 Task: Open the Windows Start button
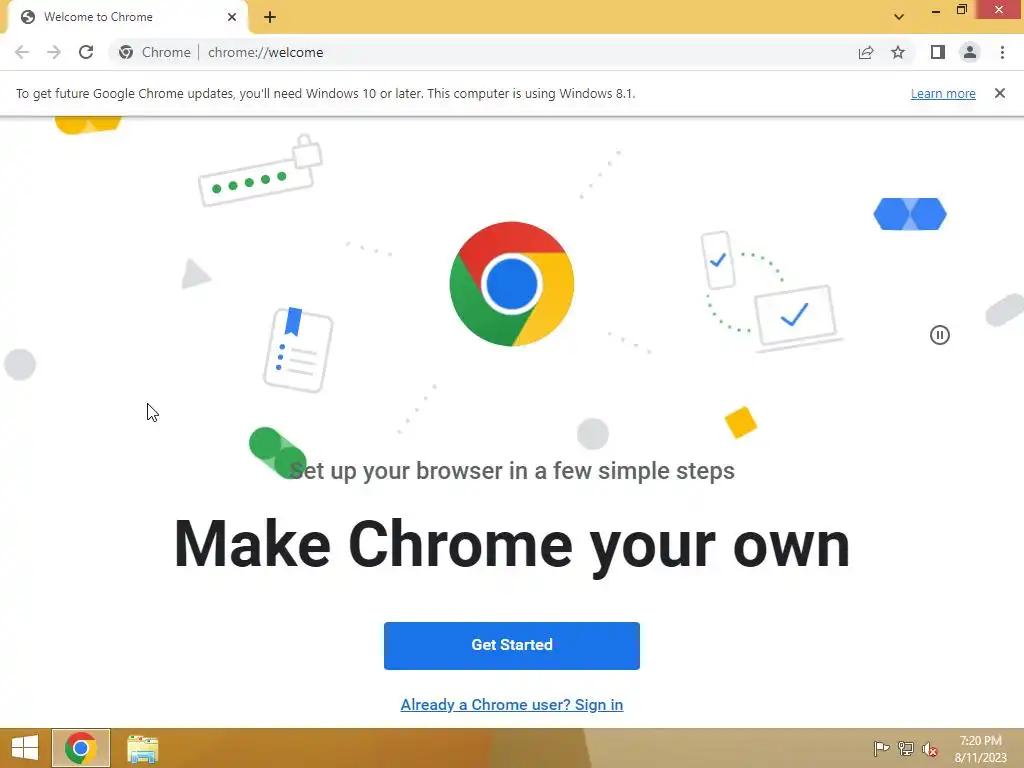coord(25,748)
